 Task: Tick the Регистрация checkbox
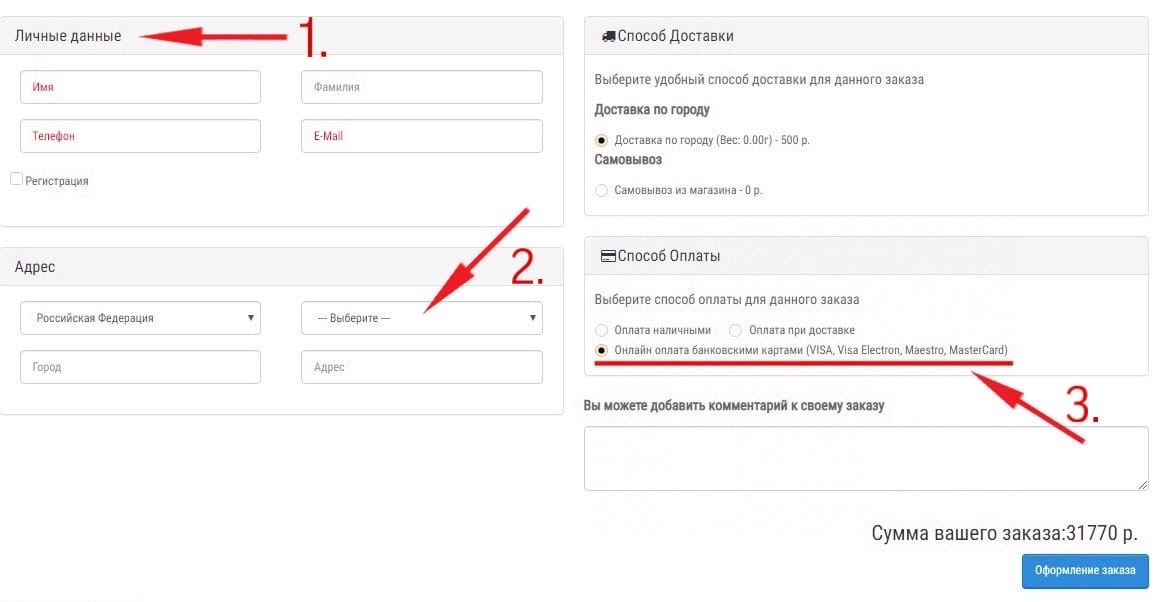point(16,179)
